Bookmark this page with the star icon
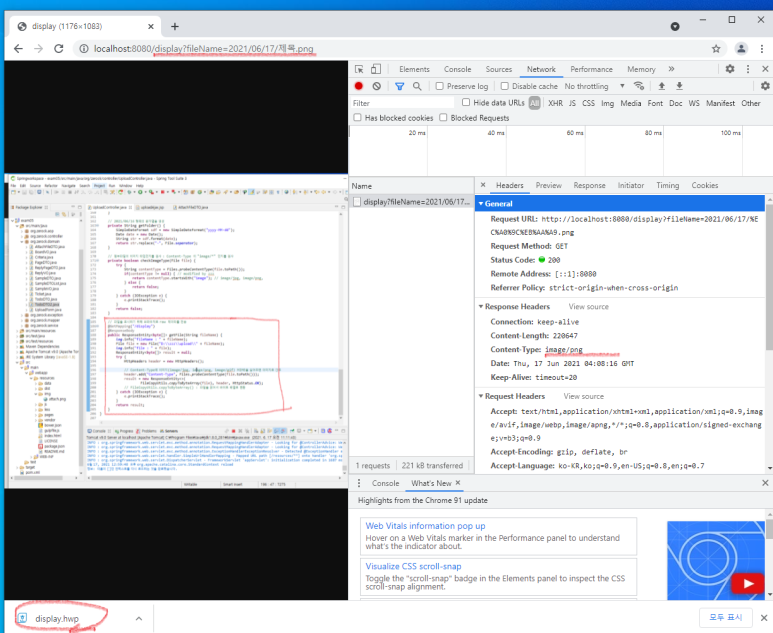The image size is (773, 633). click(716, 49)
